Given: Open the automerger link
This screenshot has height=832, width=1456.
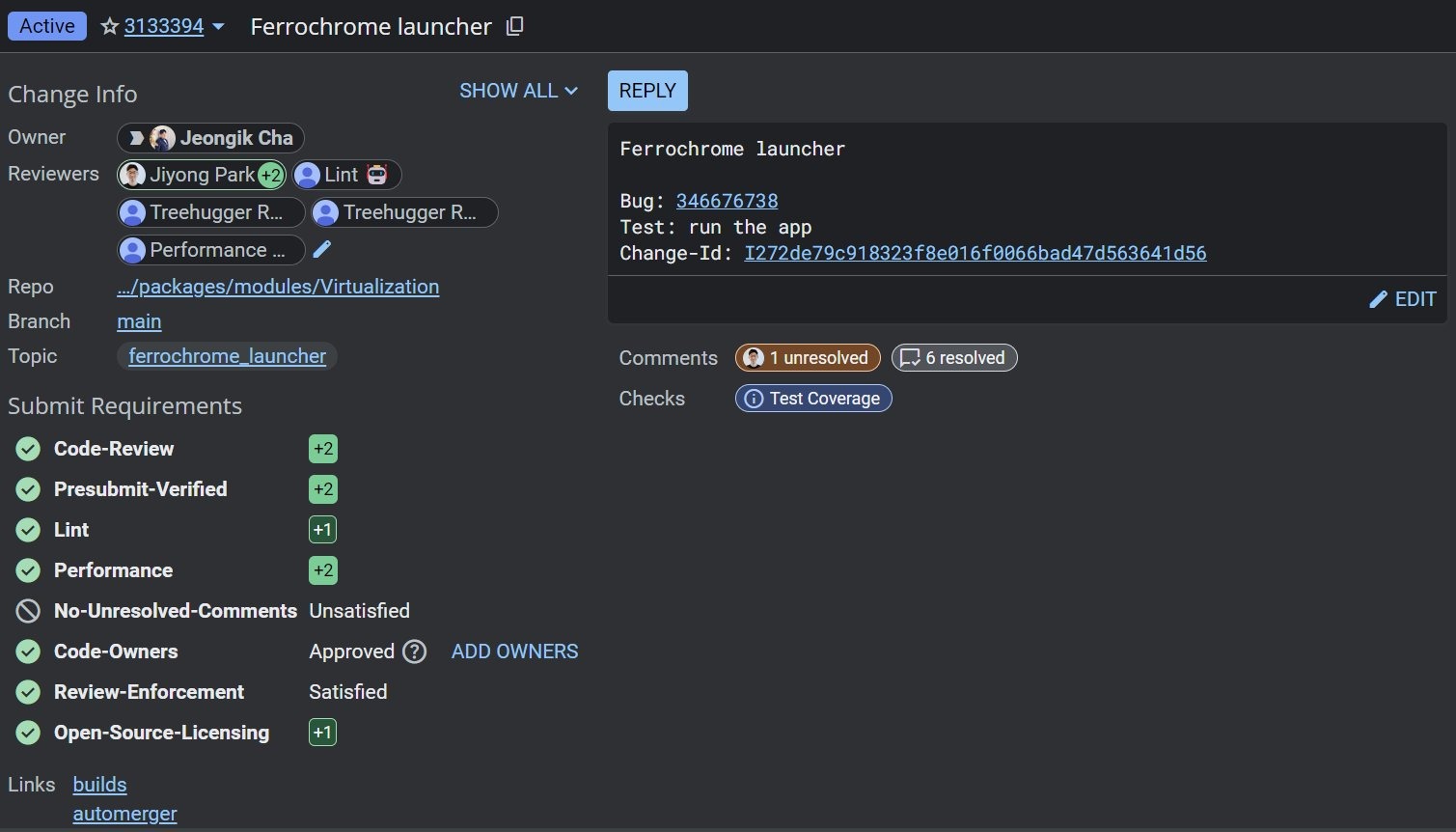Looking at the screenshot, I should pyautogui.click(x=124, y=814).
